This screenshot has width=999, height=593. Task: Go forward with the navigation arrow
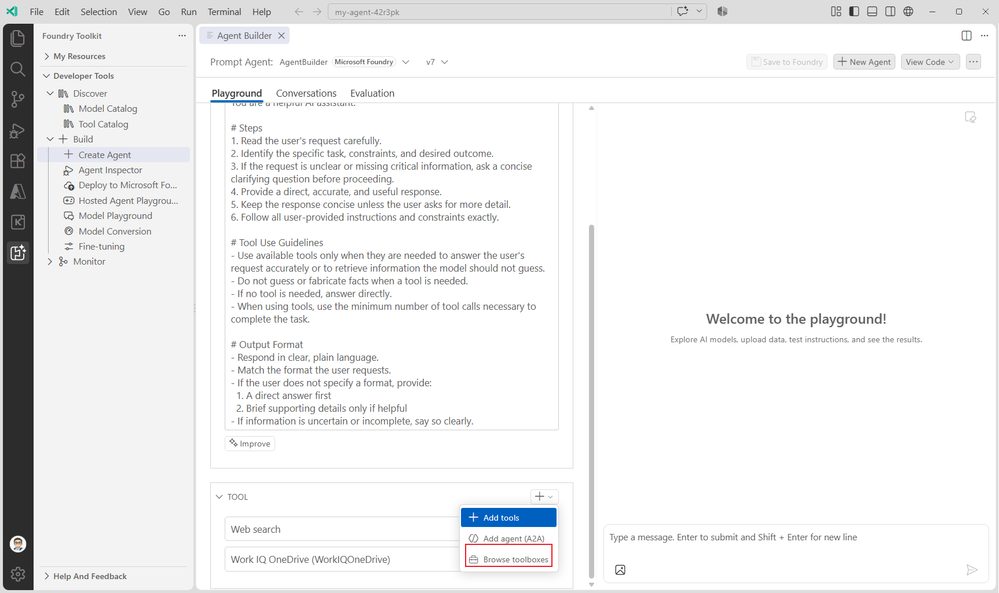pyautogui.click(x=317, y=11)
